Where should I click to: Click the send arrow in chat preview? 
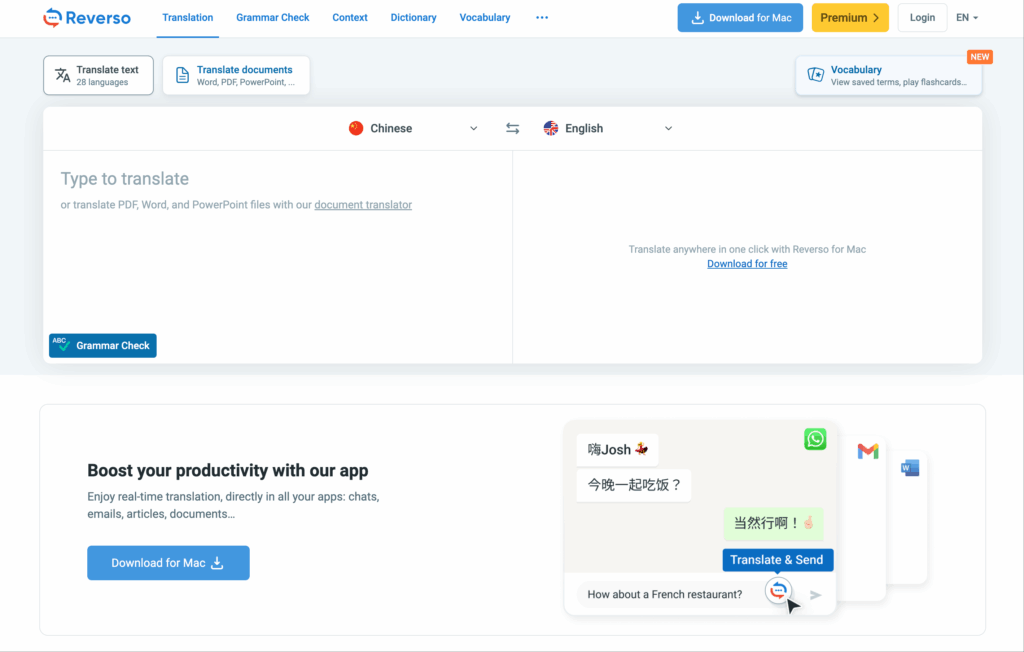point(816,595)
